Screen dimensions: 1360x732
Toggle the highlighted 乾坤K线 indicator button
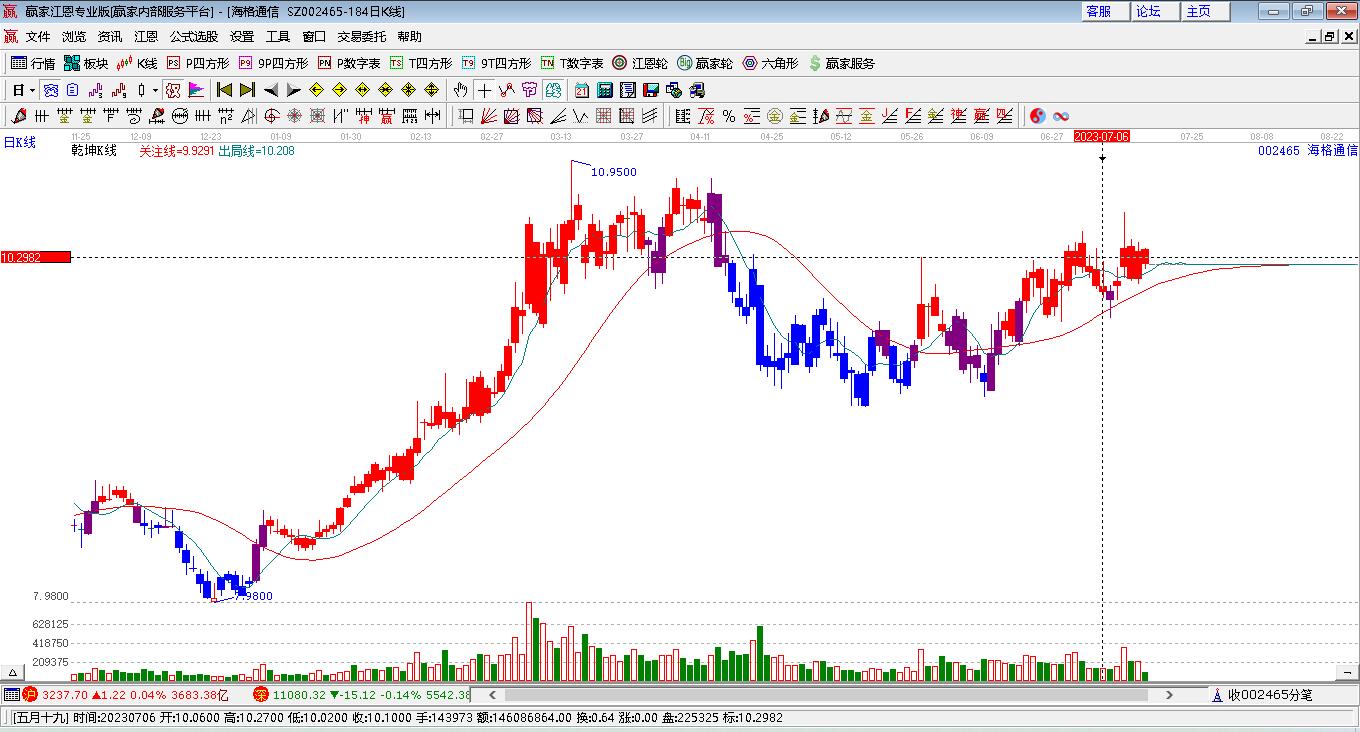173,90
